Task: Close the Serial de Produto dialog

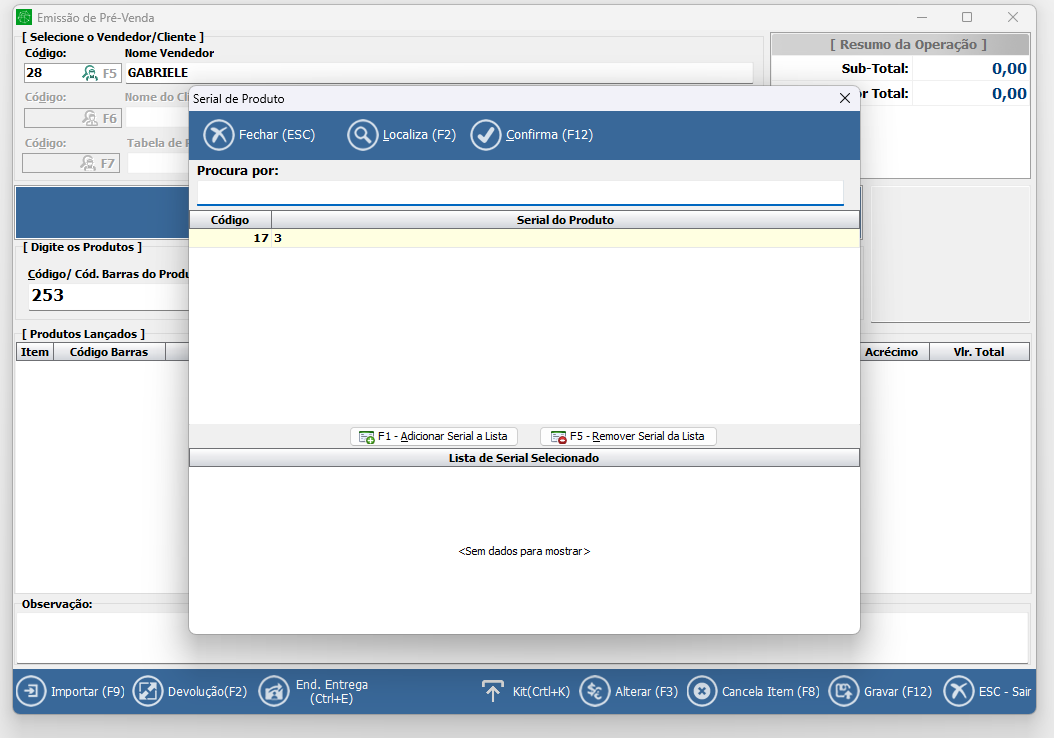Action: 844,98
